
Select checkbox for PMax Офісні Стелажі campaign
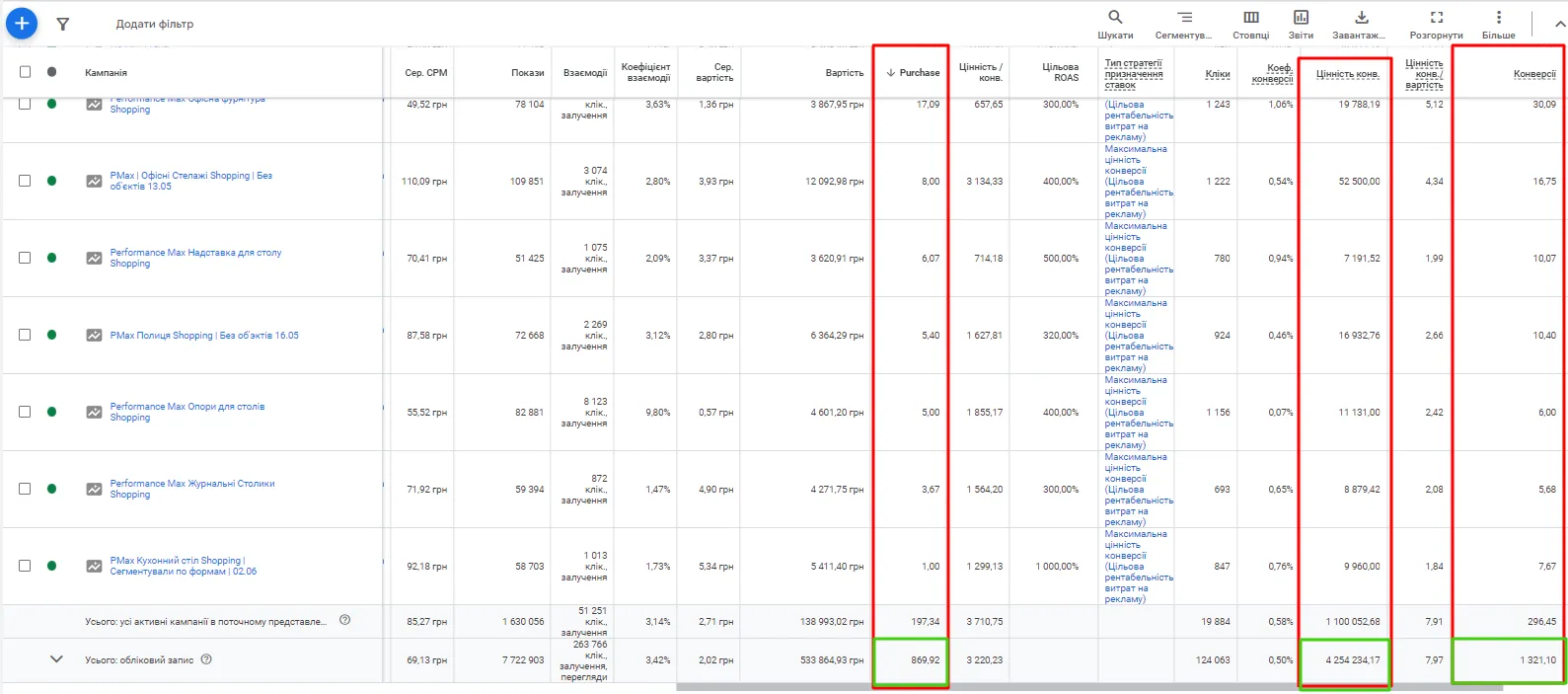[26, 181]
